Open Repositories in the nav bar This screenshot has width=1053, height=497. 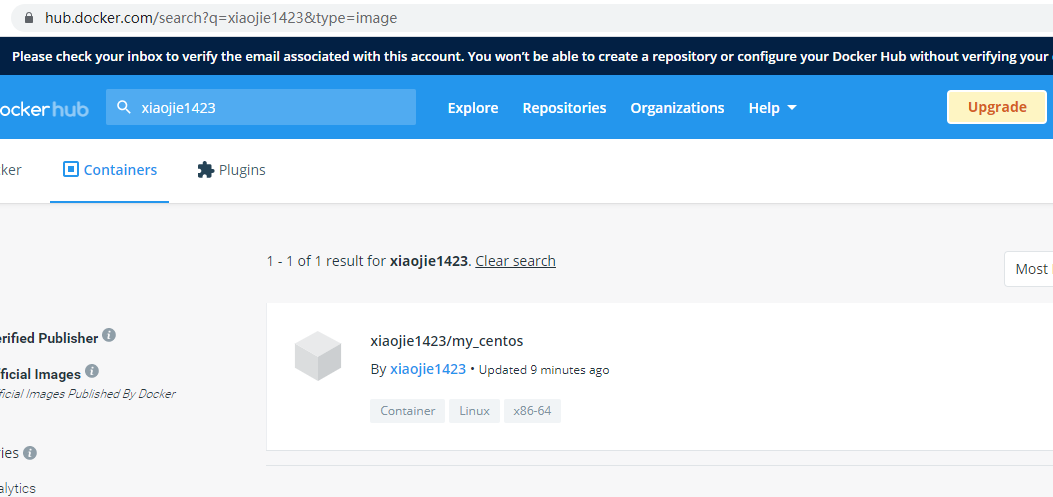(564, 107)
